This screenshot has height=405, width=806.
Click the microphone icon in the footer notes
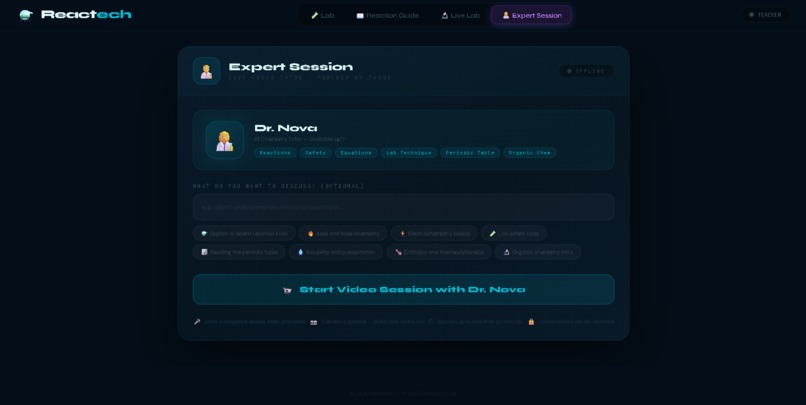click(197, 322)
